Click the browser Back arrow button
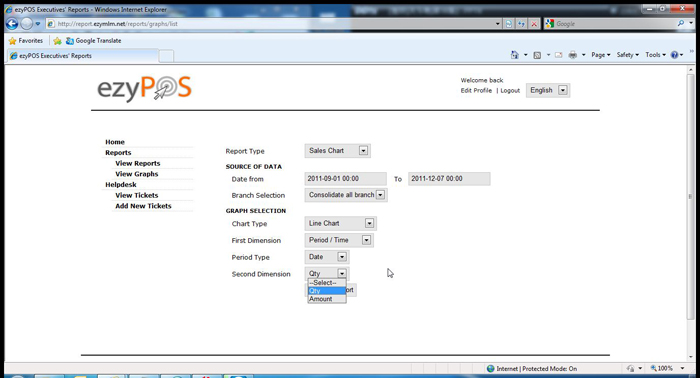This screenshot has height=378, width=700. click(x=12, y=24)
